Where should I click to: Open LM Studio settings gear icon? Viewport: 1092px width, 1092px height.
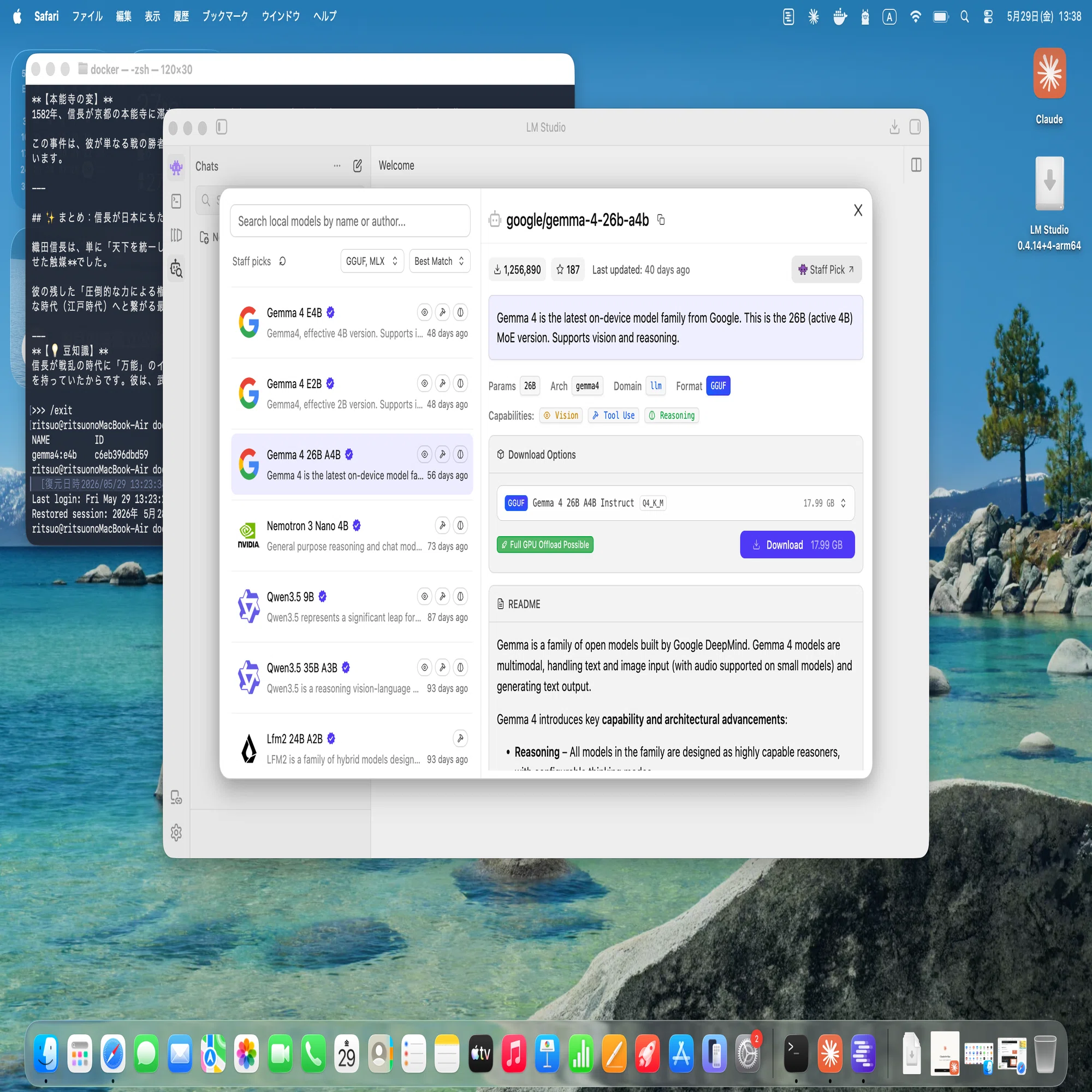tap(176, 832)
